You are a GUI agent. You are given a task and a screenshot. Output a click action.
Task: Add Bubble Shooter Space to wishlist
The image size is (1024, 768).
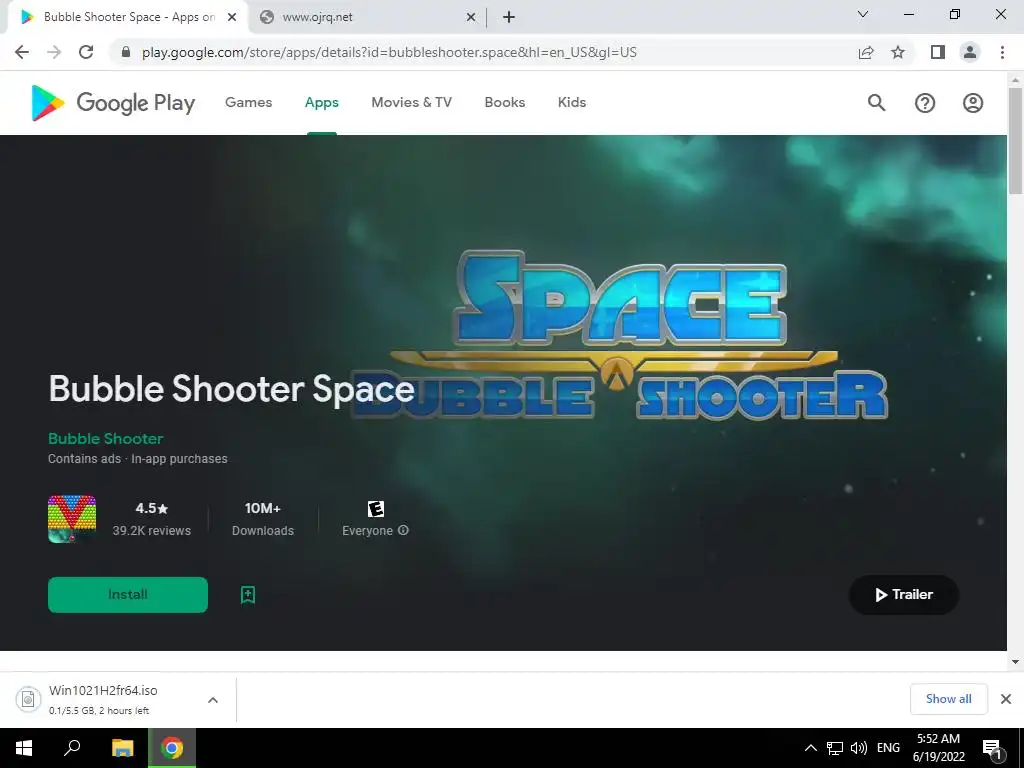[x=248, y=594]
